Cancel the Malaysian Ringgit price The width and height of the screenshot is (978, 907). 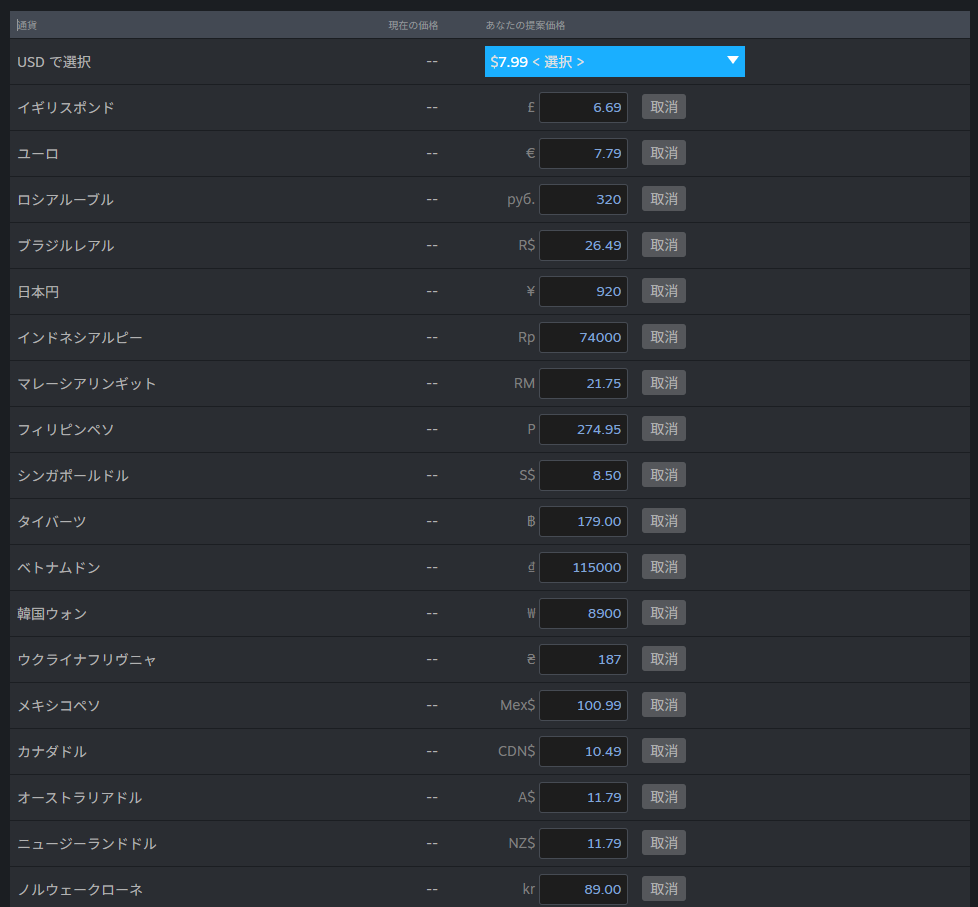tap(664, 384)
